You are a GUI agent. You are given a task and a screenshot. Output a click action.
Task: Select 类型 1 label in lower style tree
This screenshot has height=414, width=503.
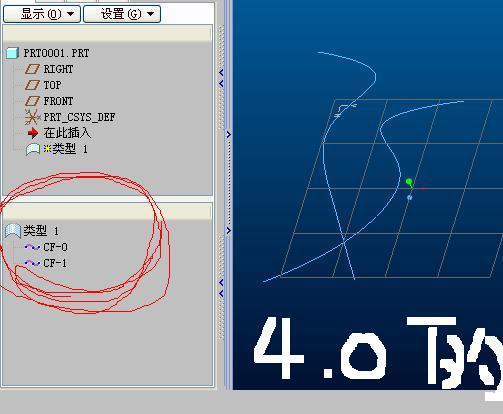[x=41, y=230]
